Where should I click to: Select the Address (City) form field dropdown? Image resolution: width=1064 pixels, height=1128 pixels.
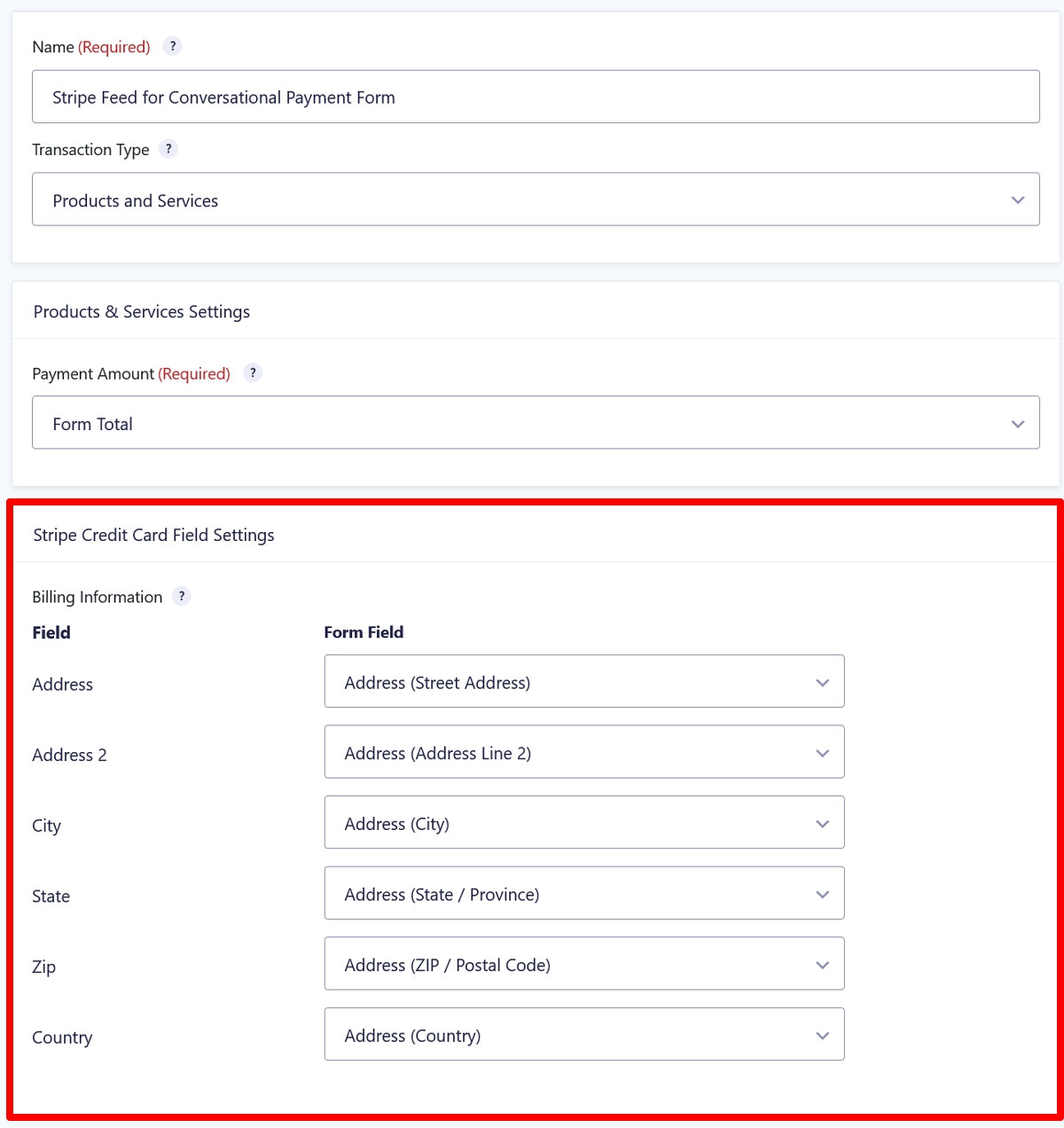(x=584, y=823)
